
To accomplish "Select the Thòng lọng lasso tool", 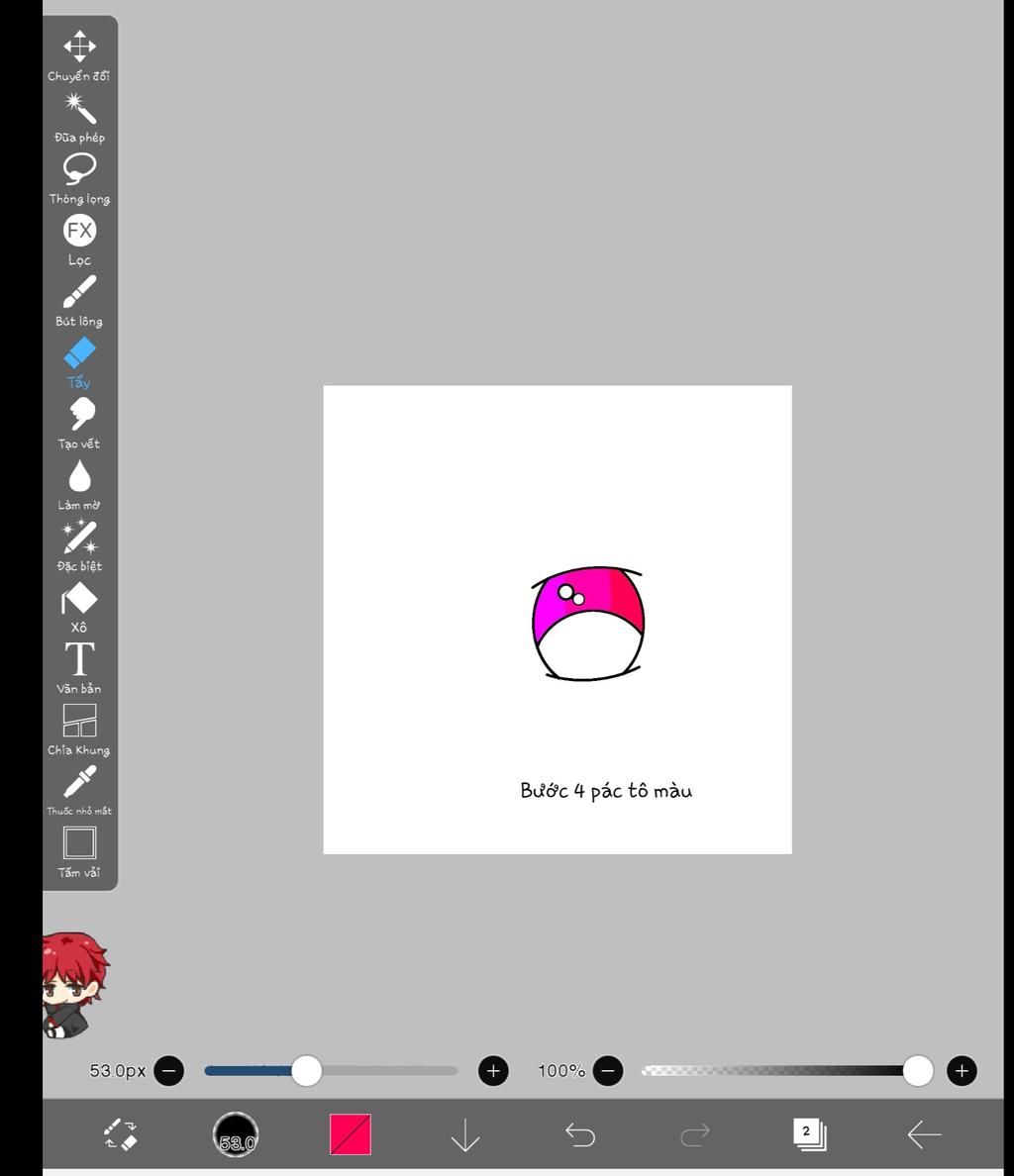I will 78,168.
